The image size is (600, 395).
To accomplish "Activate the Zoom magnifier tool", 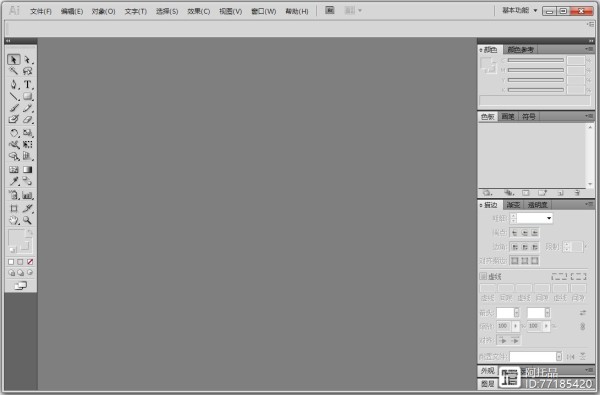I will tap(27, 220).
